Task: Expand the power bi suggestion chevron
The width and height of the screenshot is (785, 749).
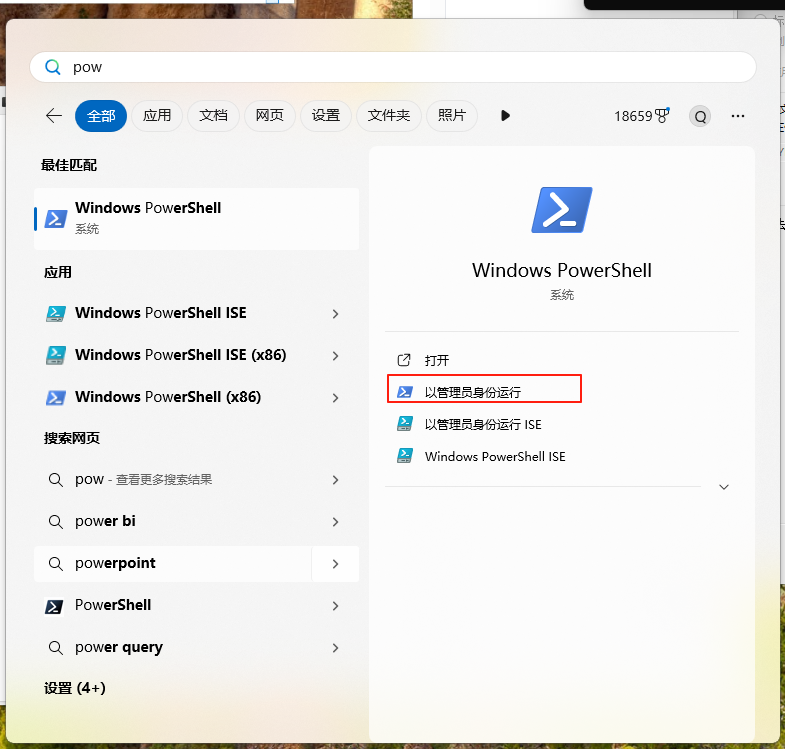Action: pyautogui.click(x=335, y=522)
